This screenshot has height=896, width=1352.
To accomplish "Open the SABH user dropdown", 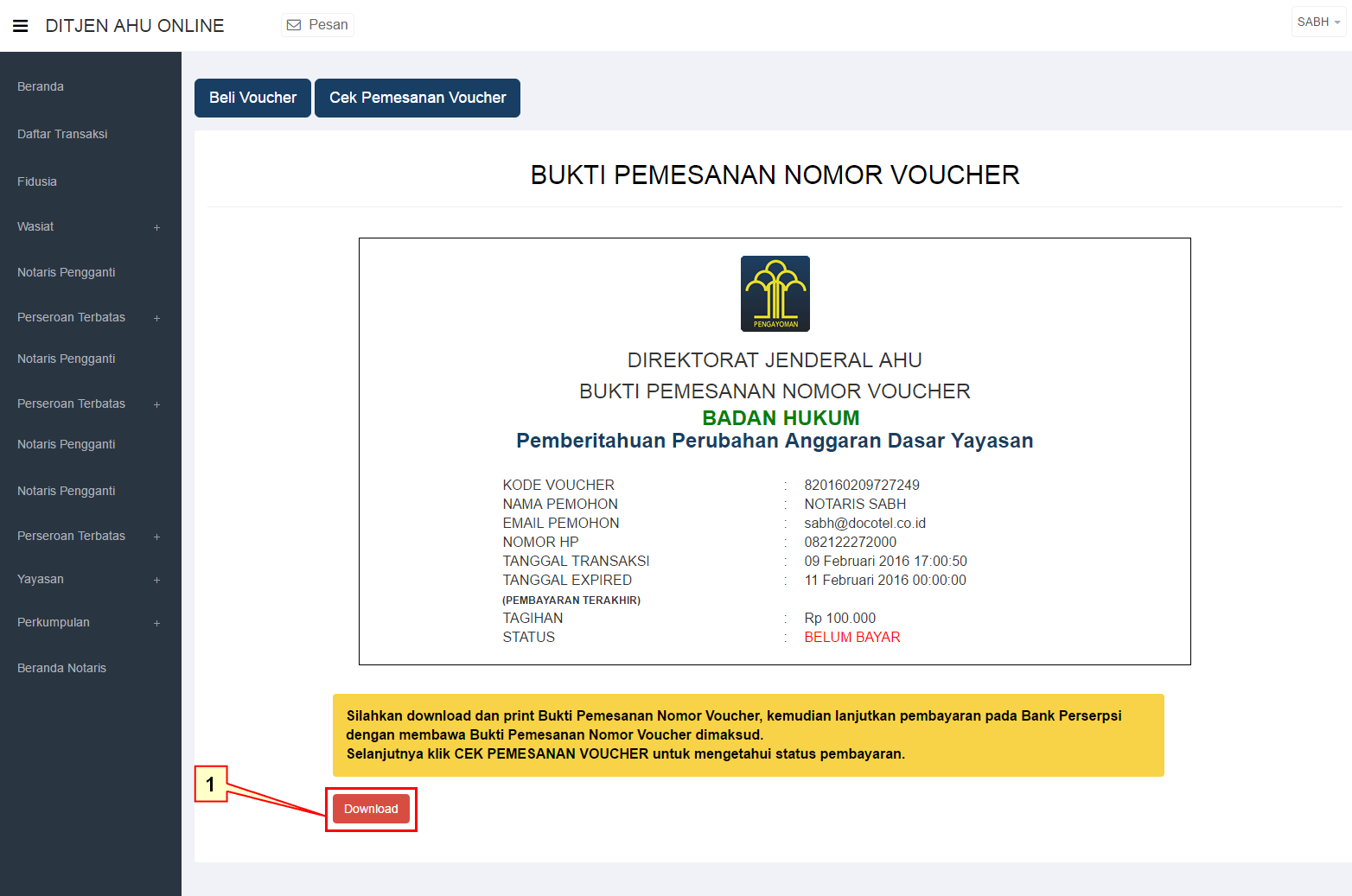I will pyautogui.click(x=1318, y=22).
